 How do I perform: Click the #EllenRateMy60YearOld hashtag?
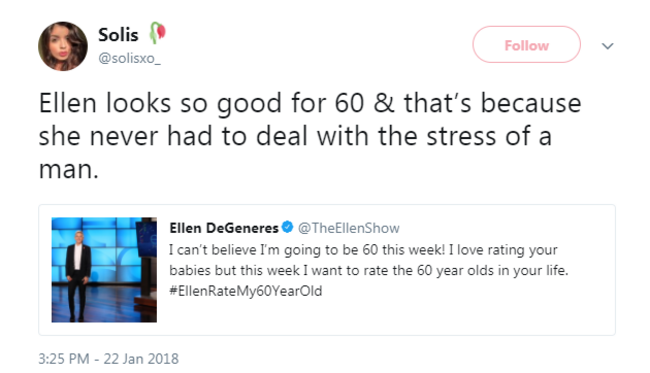pos(245,291)
